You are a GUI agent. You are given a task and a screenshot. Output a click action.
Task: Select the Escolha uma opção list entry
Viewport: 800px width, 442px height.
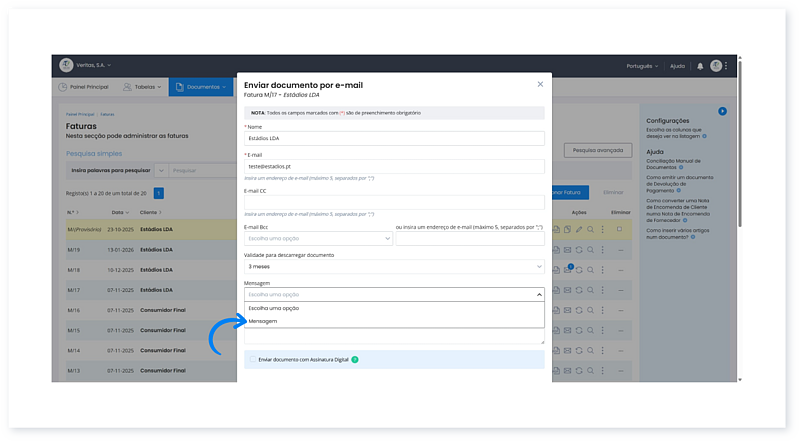click(x=274, y=308)
